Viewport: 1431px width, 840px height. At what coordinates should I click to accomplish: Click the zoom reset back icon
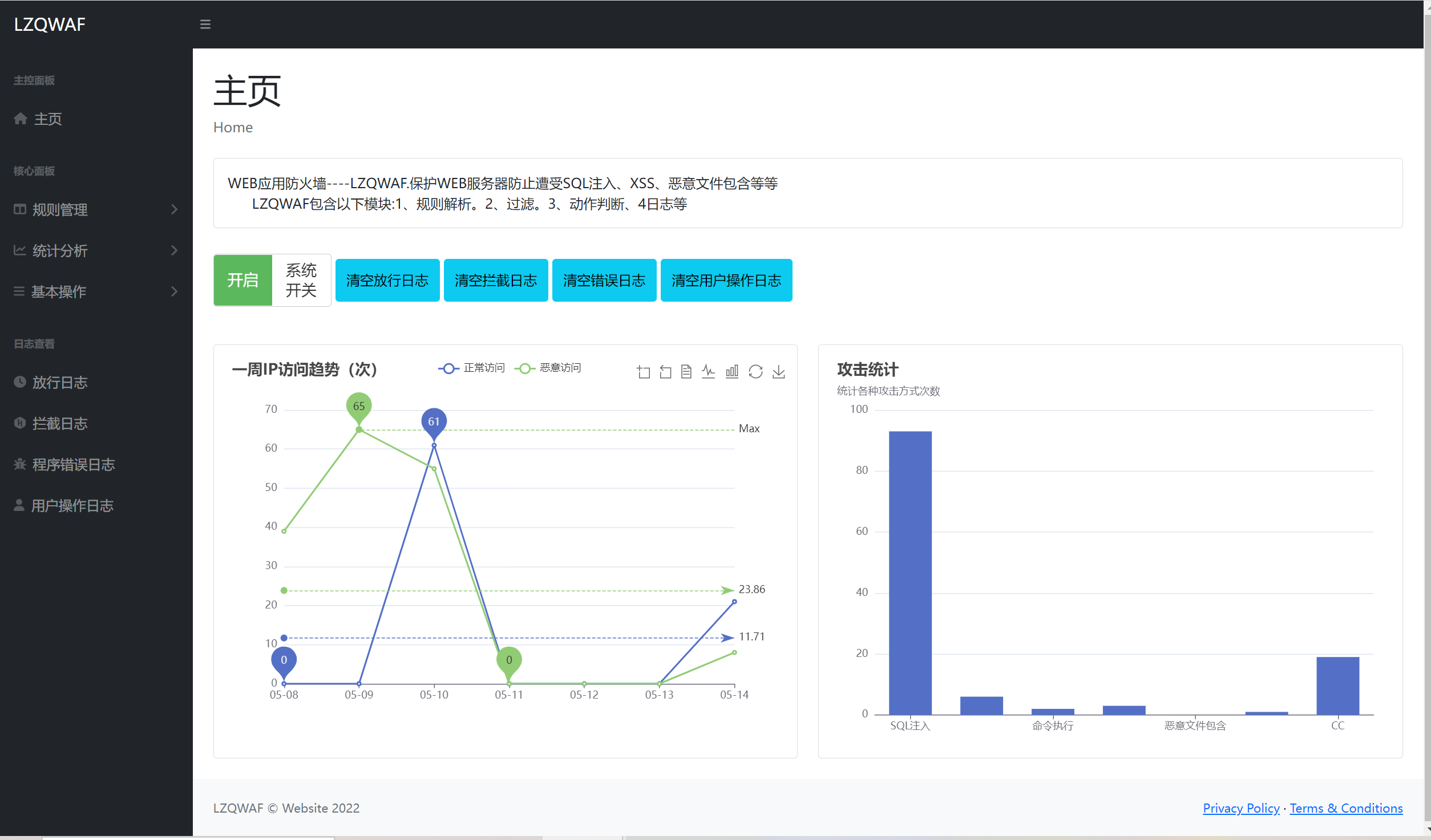665,372
